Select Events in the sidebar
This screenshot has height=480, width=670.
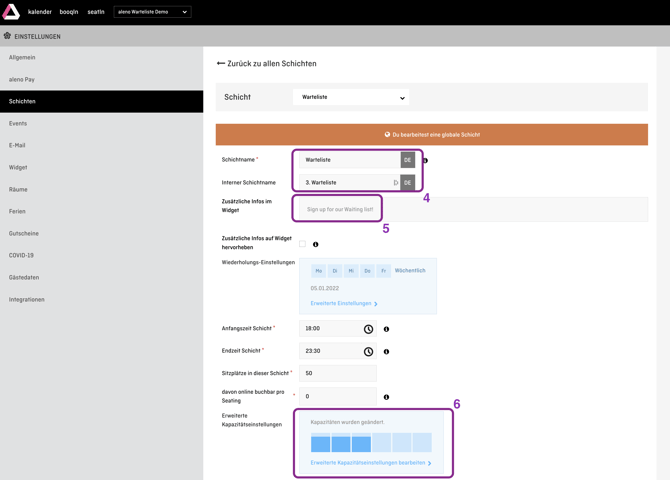tap(101, 124)
